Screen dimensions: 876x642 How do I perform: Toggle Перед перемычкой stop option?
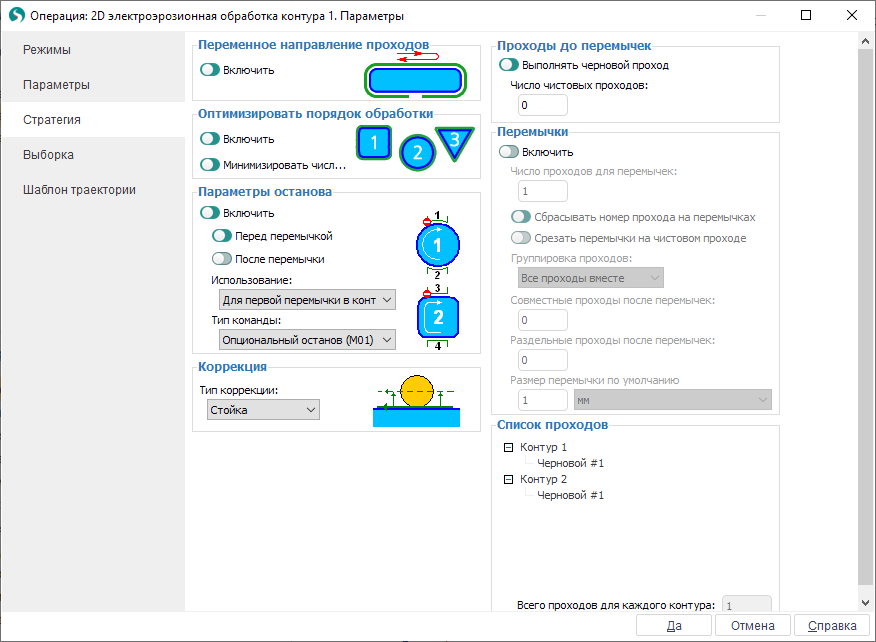pyautogui.click(x=222, y=237)
